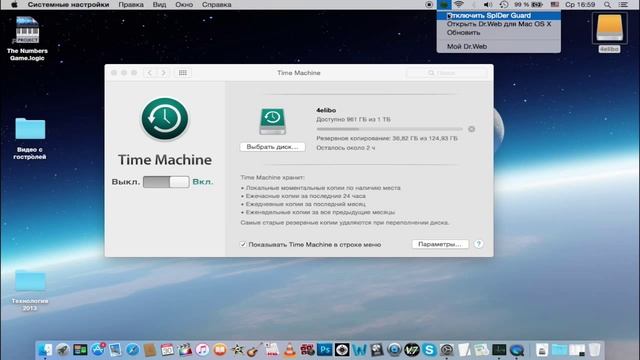
Task: Go forward with the toolbar forward arrow
Action: coord(163,73)
